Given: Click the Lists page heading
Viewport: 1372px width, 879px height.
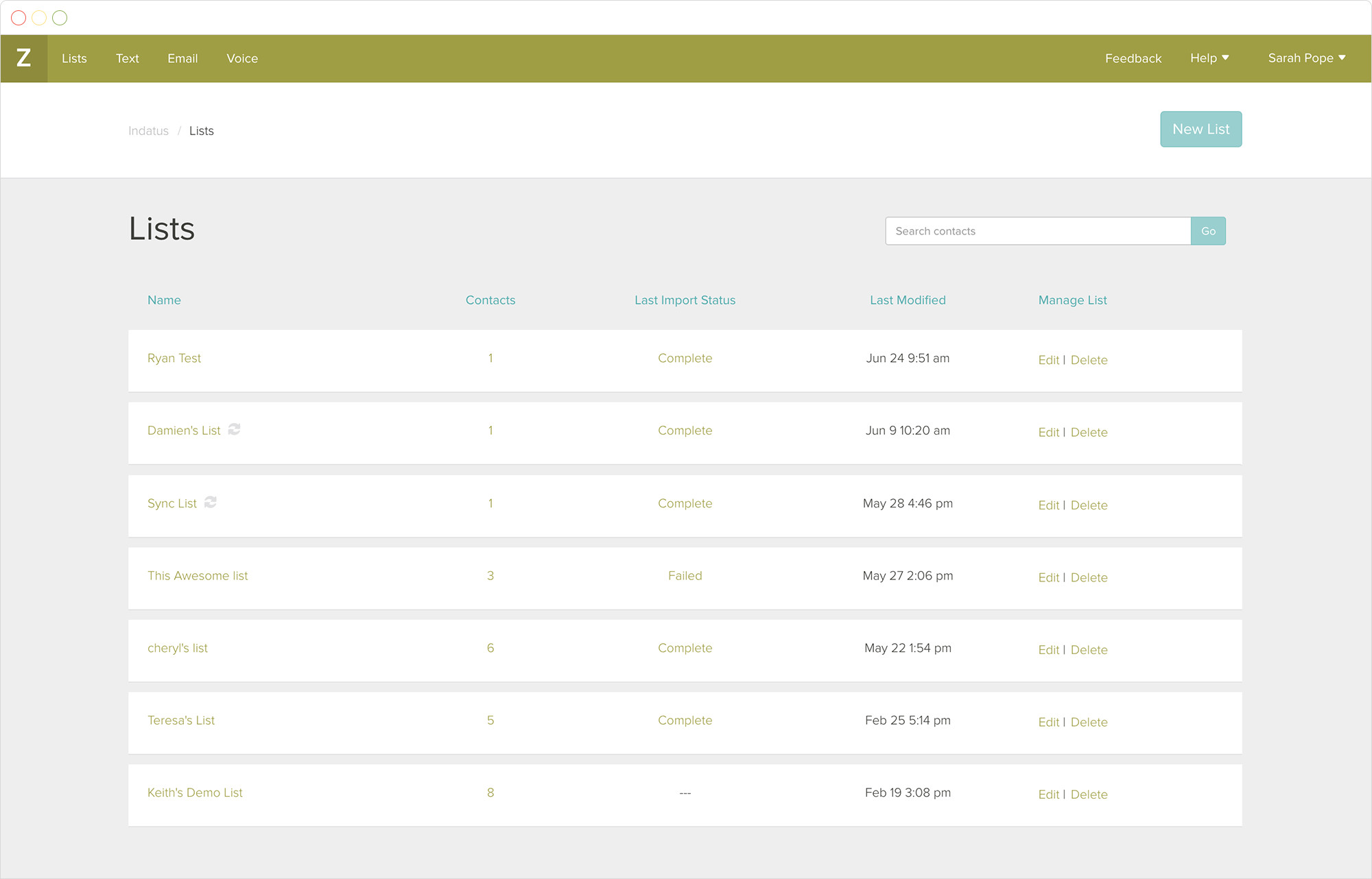Looking at the screenshot, I should click(162, 229).
